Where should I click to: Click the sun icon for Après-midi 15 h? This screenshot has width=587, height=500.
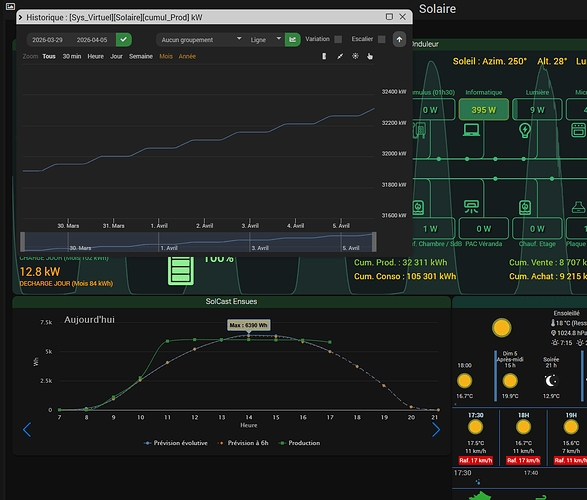(x=510, y=381)
